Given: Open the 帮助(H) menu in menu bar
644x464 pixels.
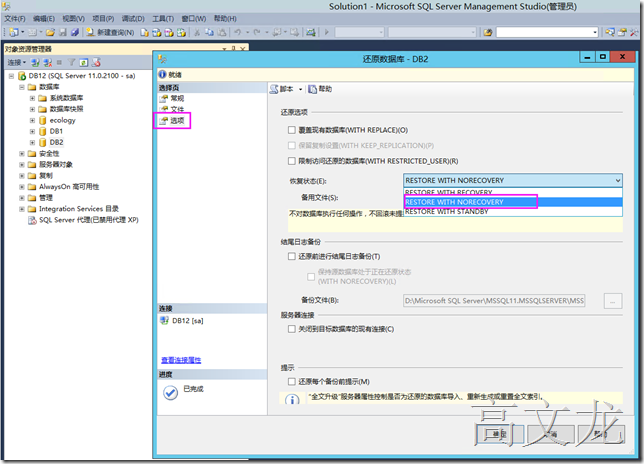Looking at the screenshot, I should (225, 18).
